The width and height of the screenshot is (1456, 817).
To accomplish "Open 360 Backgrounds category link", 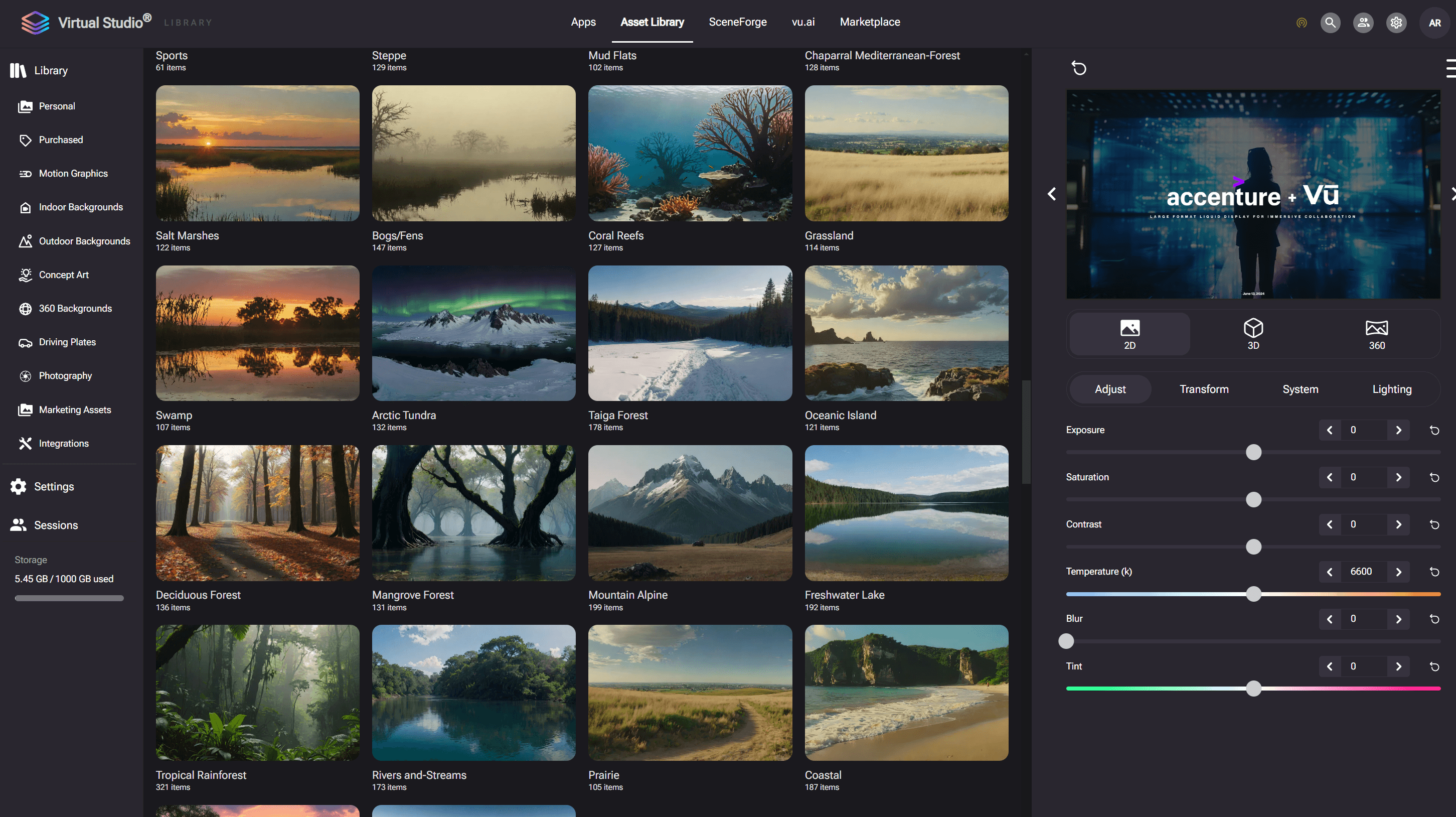I will (75, 308).
